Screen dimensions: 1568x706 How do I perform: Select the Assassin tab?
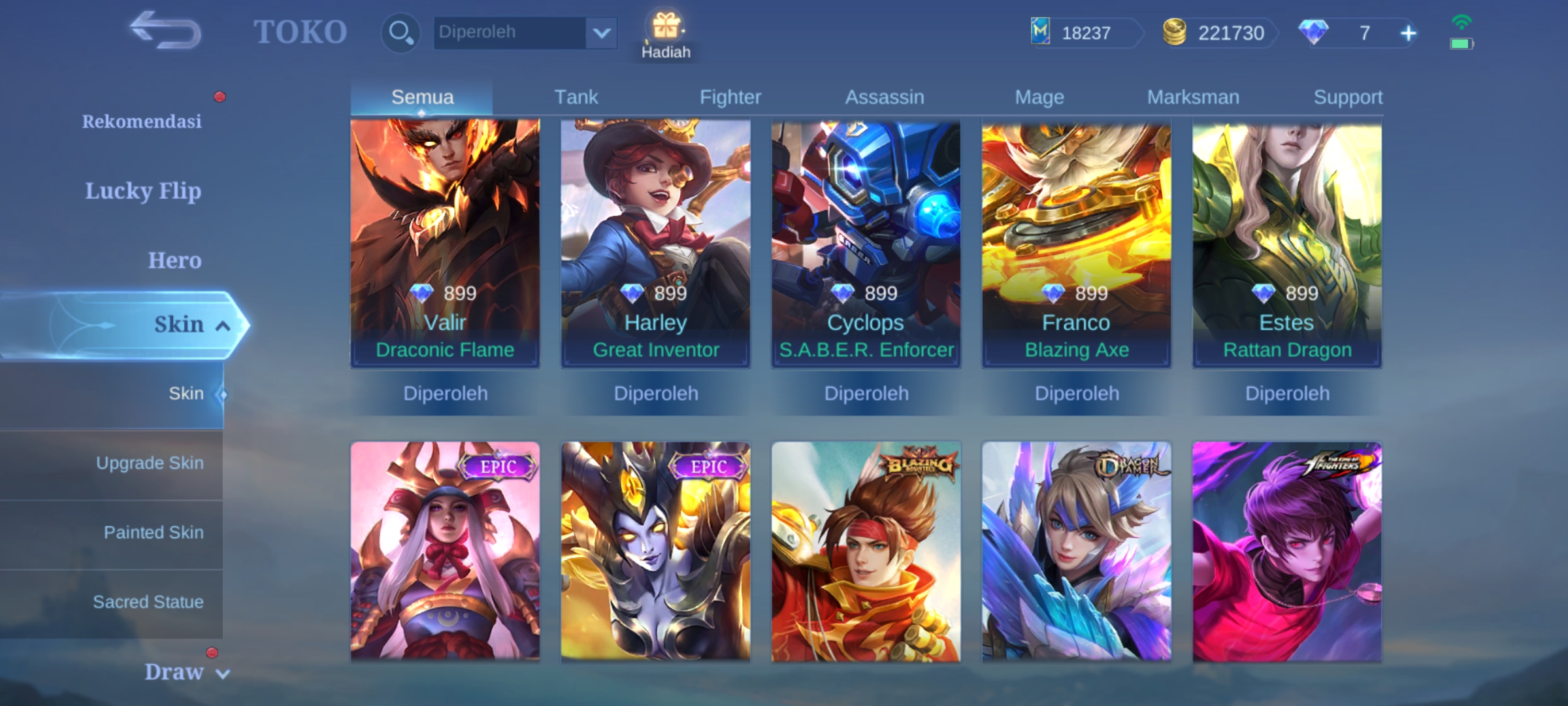[x=885, y=97]
